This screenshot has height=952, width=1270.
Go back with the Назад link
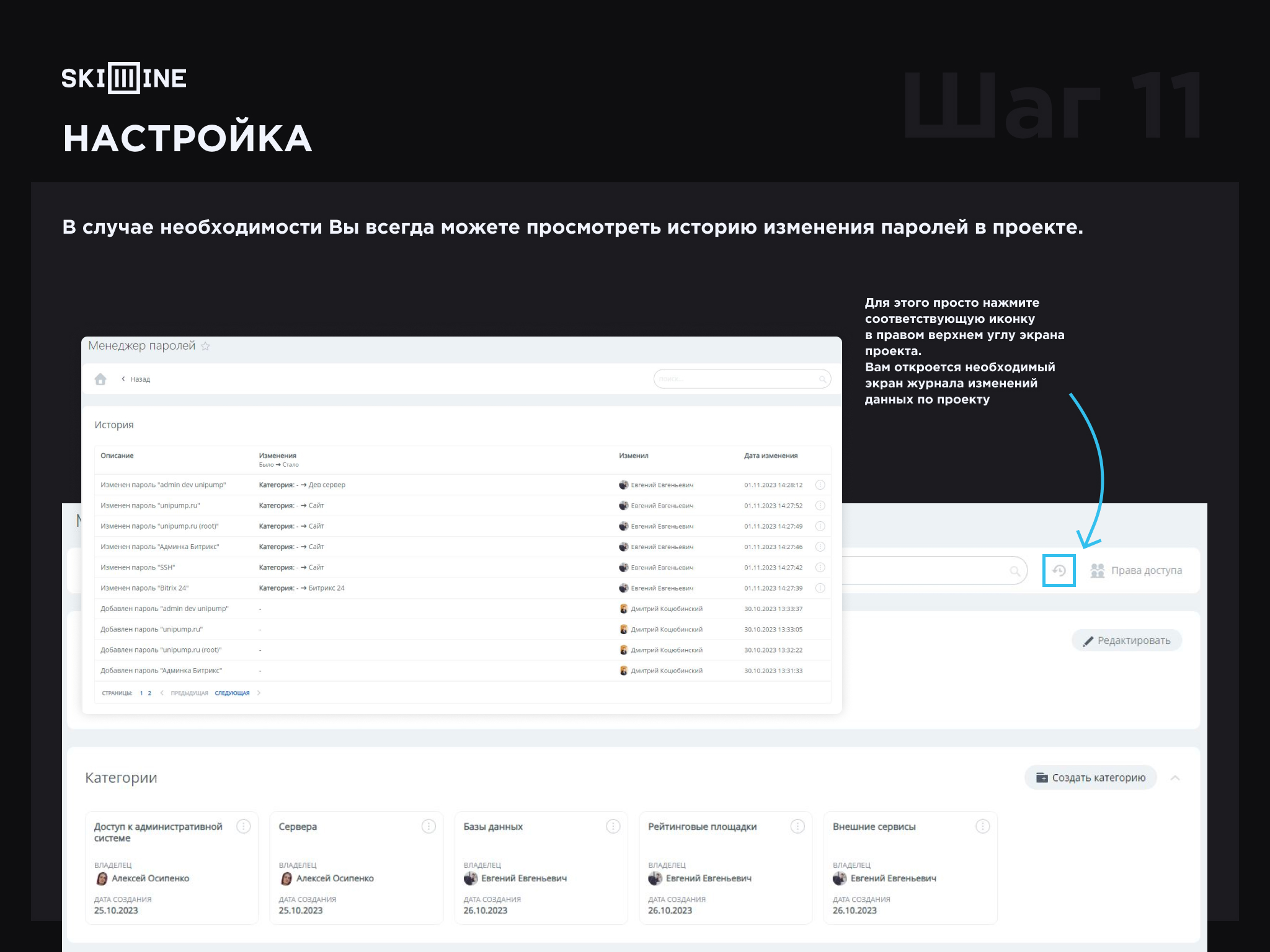[136, 379]
